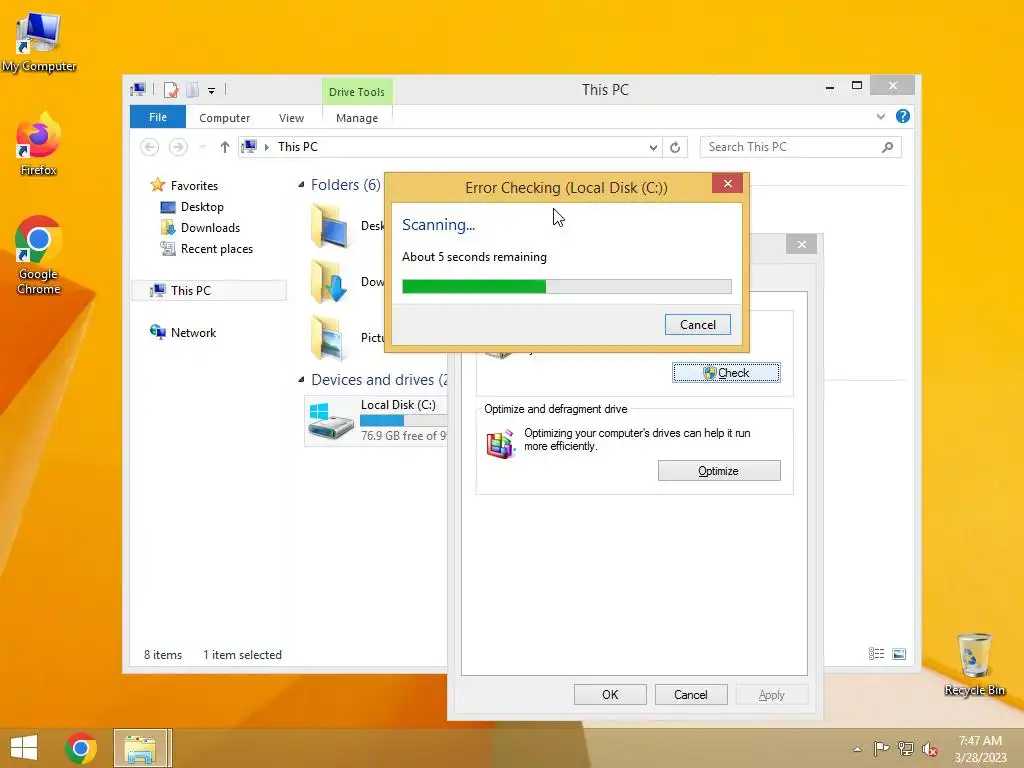This screenshot has width=1024, height=768.
Task: Click Local Disk (C:) capacity bar
Action: [404, 421]
